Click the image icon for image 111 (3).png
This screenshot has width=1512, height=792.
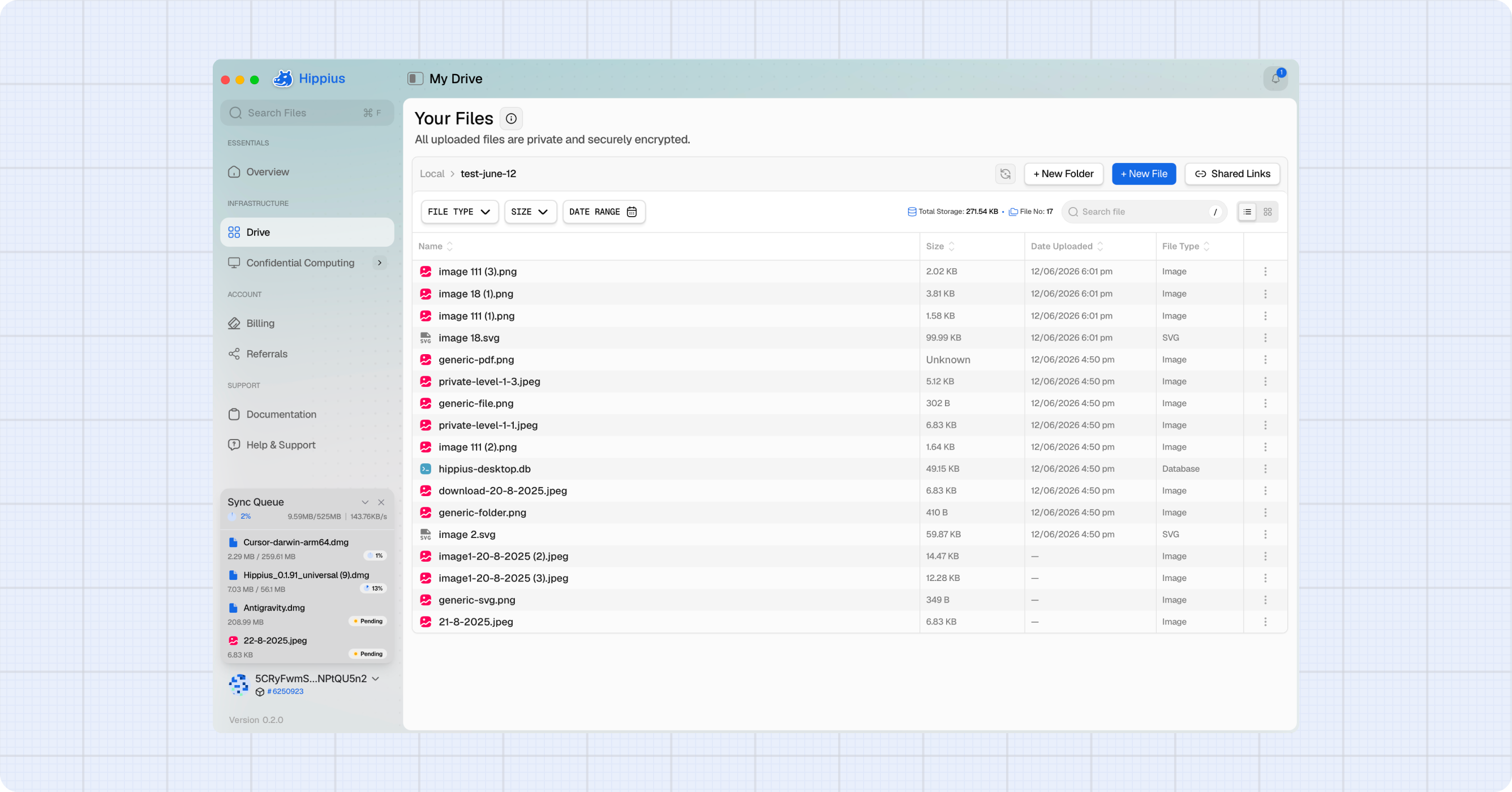426,272
